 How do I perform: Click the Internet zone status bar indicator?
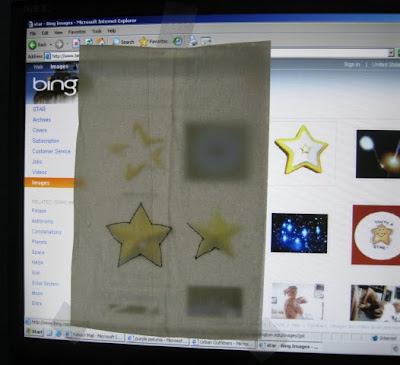[x=384, y=338]
